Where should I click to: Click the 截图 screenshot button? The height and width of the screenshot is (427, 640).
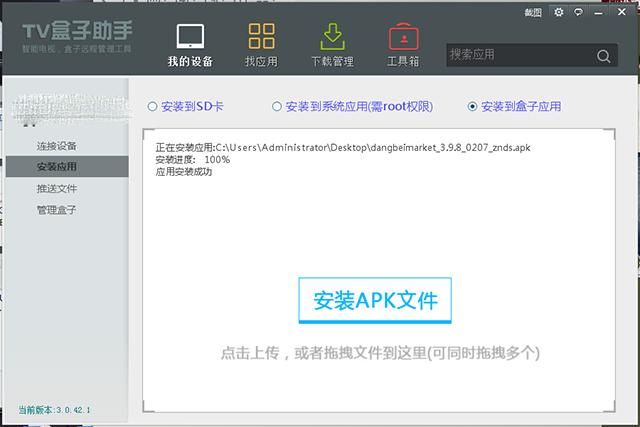point(533,13)
